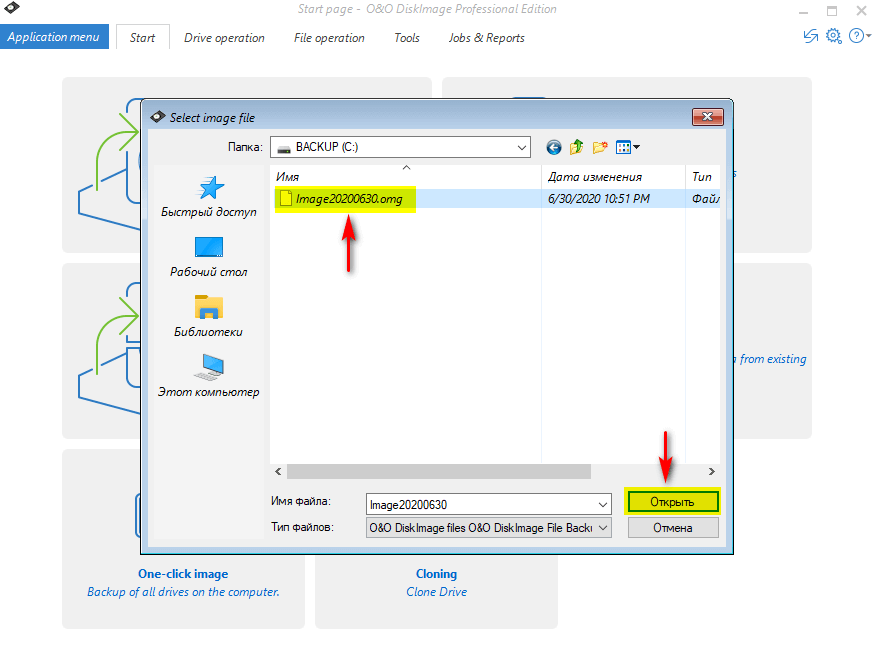Go up one folder level icon
Screen dimensions: 873x652
576,148
